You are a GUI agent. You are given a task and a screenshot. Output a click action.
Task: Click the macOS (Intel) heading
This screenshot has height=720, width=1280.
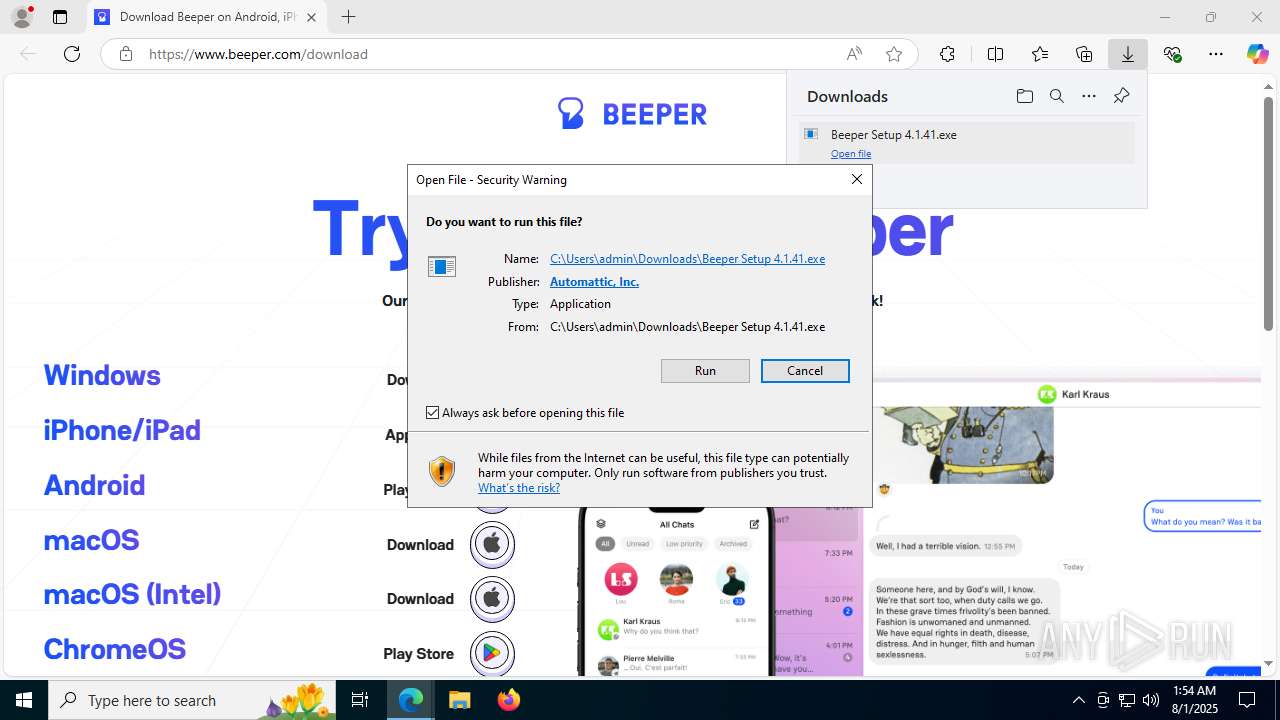132,594
